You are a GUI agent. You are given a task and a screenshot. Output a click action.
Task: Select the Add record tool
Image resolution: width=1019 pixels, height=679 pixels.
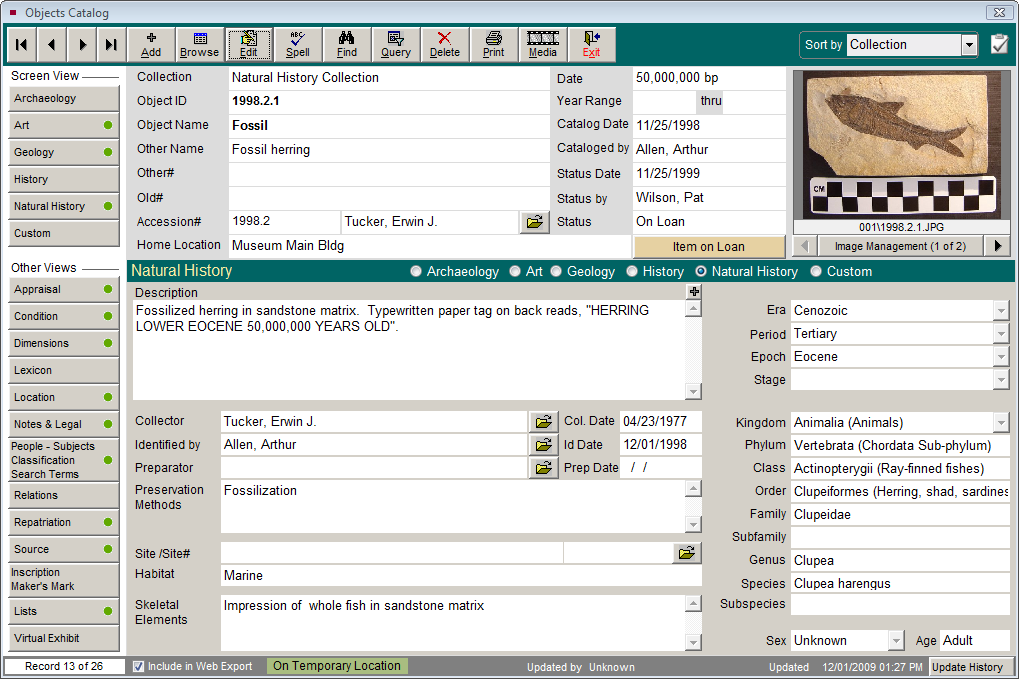click(x=150, y=44)
